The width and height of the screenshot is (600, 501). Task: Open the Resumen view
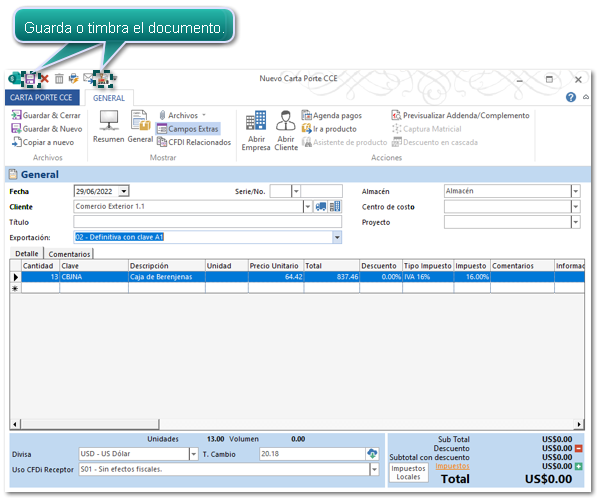pyautogui.click(x=108, y=125)
